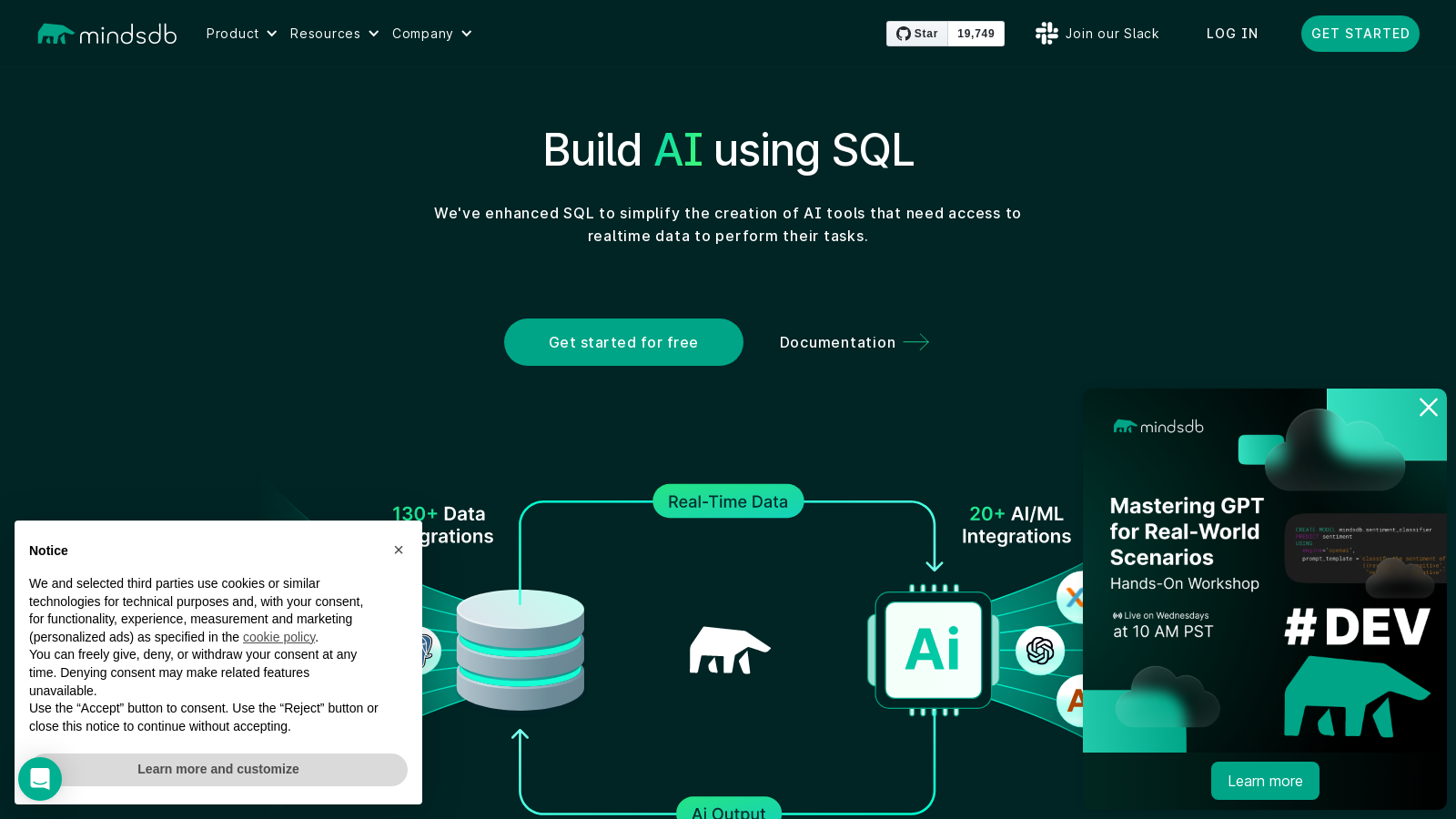Open the cookie policy link

278,637
